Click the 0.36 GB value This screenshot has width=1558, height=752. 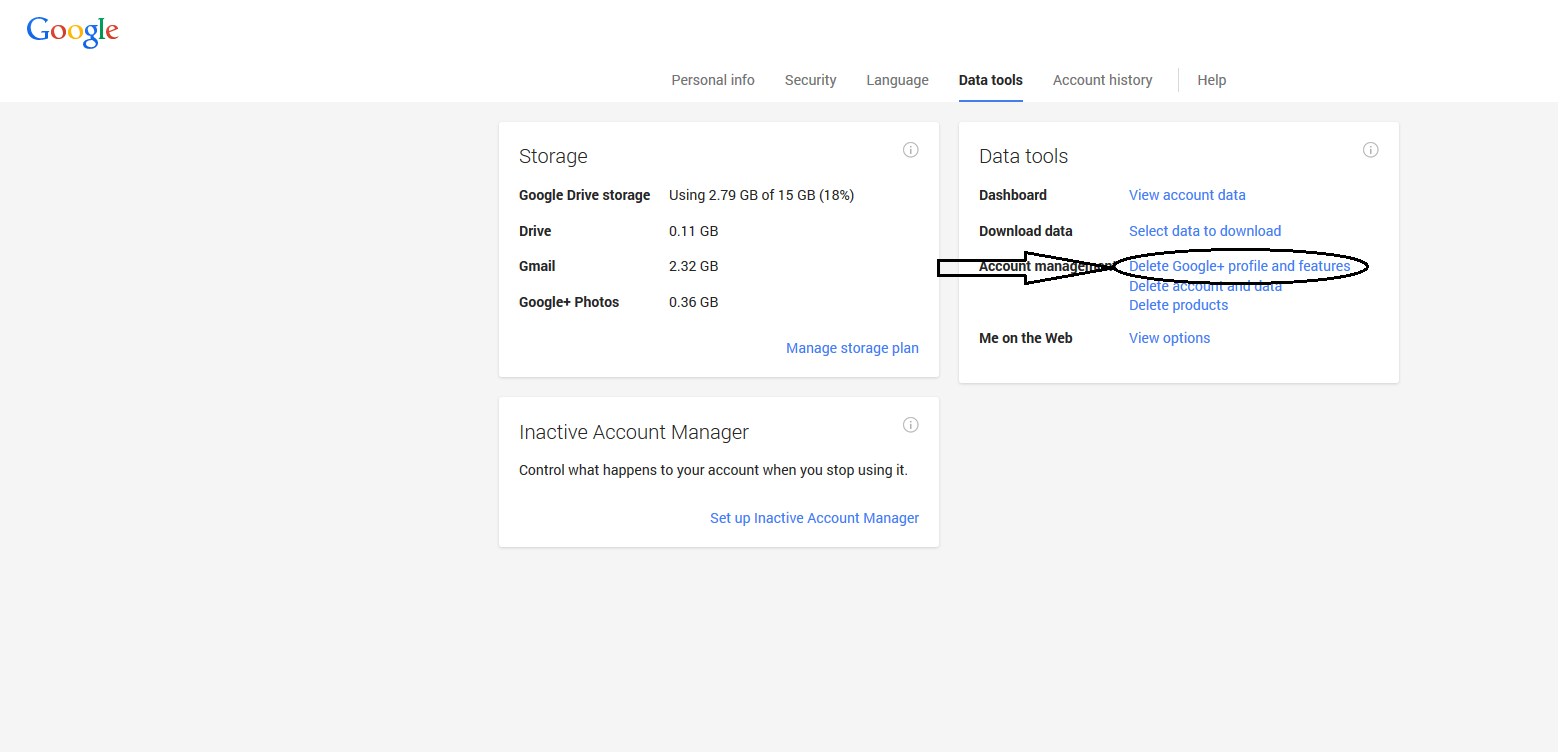tap(693, 302)
